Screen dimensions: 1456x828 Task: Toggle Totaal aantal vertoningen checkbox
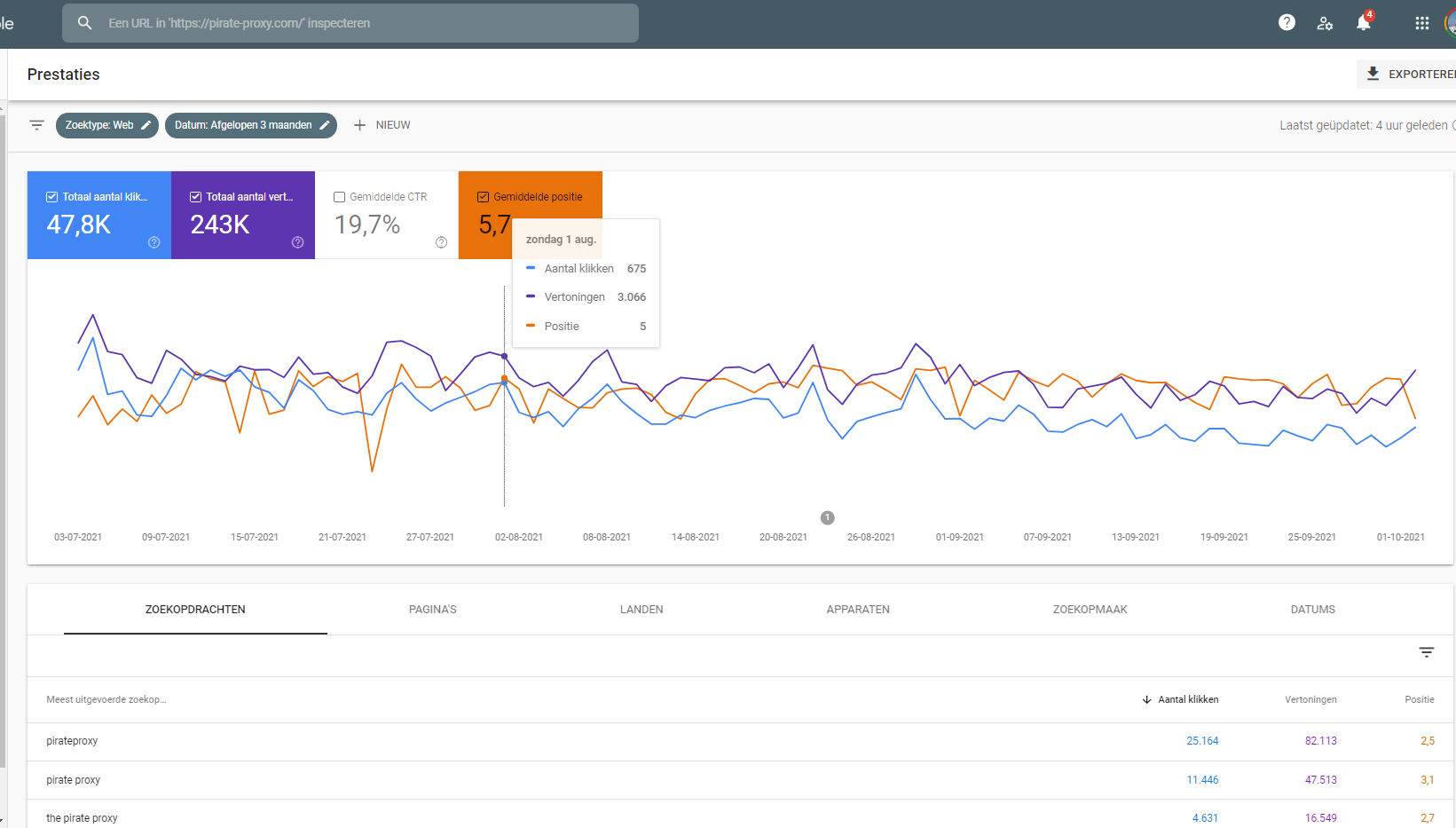(196, 197)
